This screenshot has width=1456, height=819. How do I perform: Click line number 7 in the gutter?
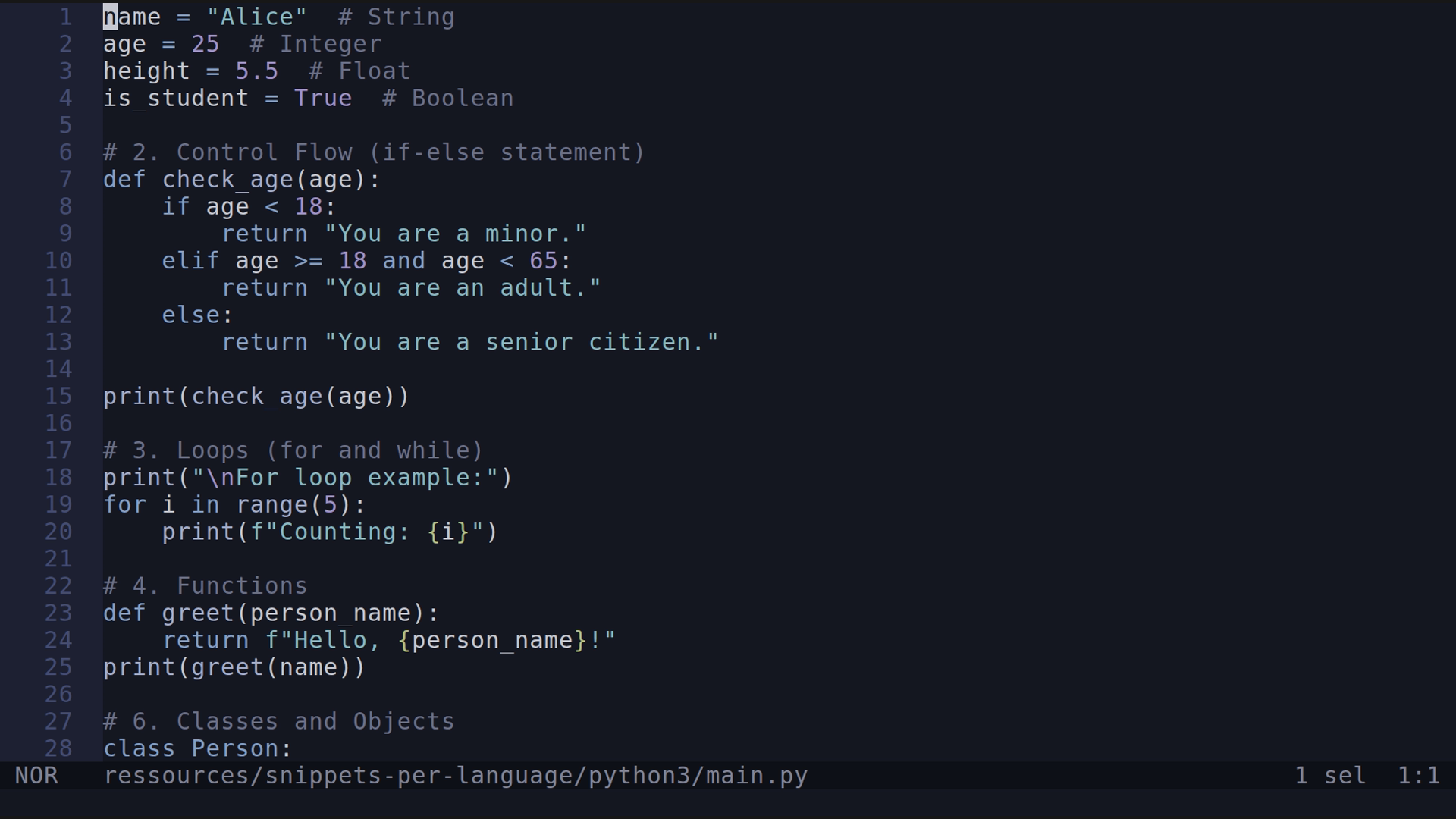tap(65, 179)
